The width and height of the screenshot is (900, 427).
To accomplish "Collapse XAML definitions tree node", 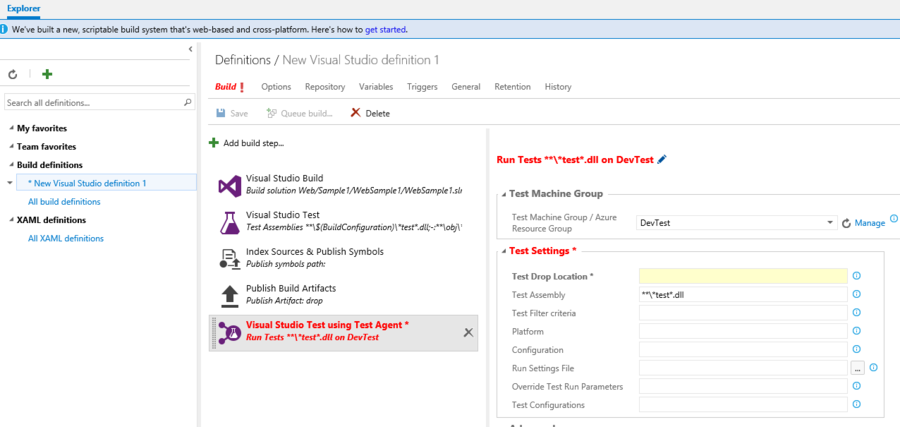I will 12,220.
